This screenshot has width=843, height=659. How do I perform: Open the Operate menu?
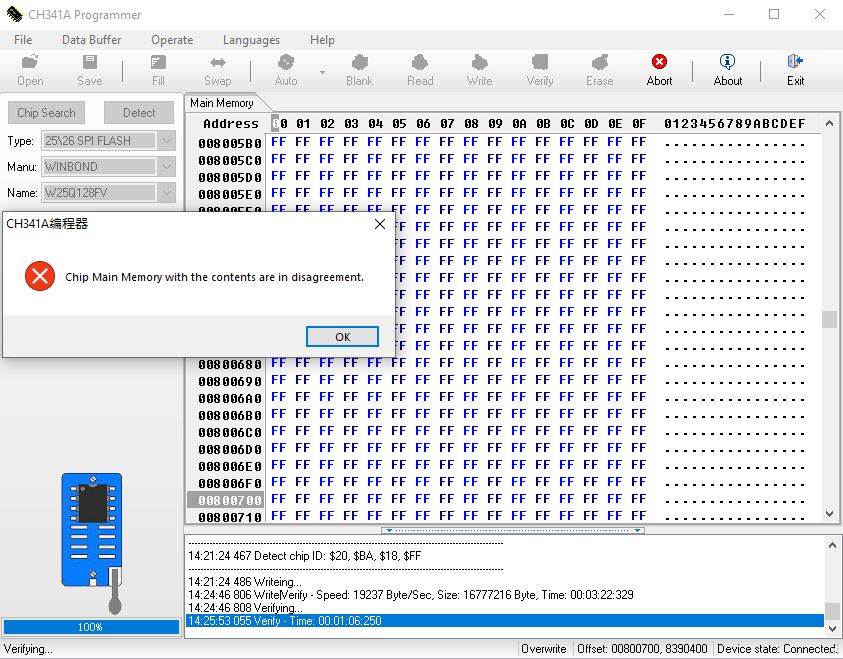(172, 40)
